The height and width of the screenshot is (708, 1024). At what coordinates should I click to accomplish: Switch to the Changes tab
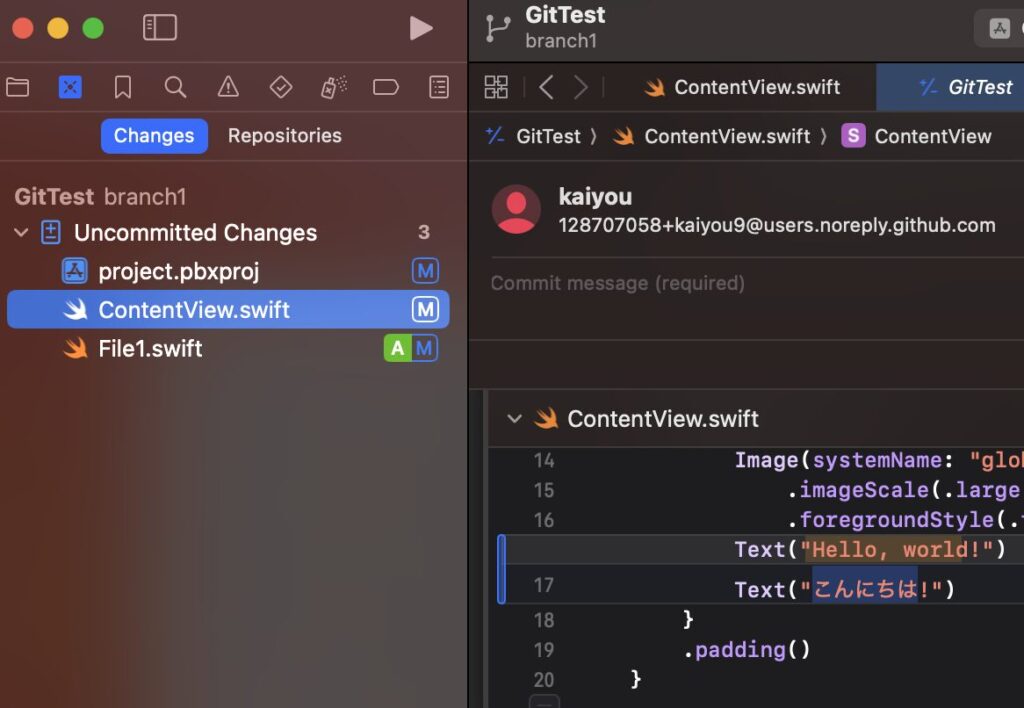pyautogui.click(x=154, y=136)
